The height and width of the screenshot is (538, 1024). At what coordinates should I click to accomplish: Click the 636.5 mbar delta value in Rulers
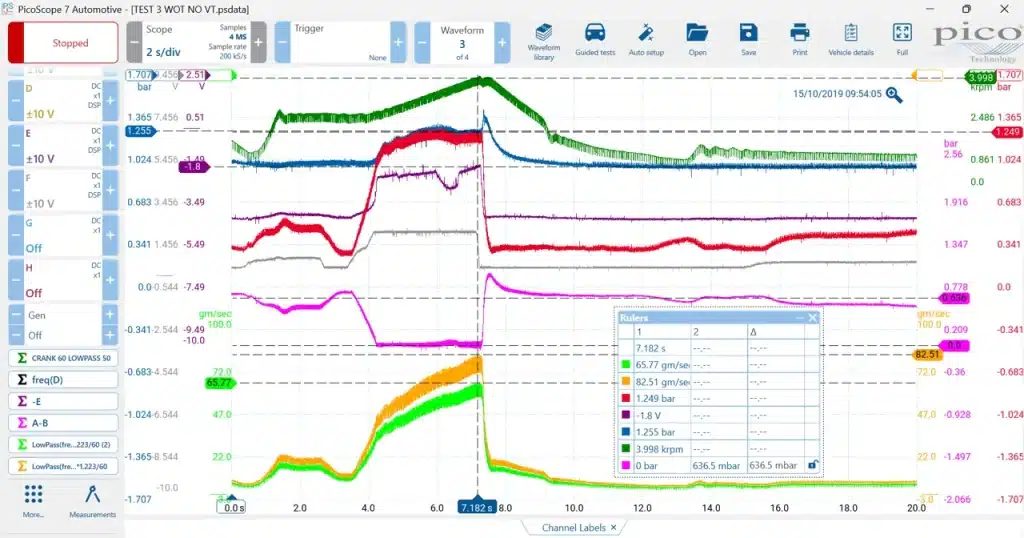773,466
